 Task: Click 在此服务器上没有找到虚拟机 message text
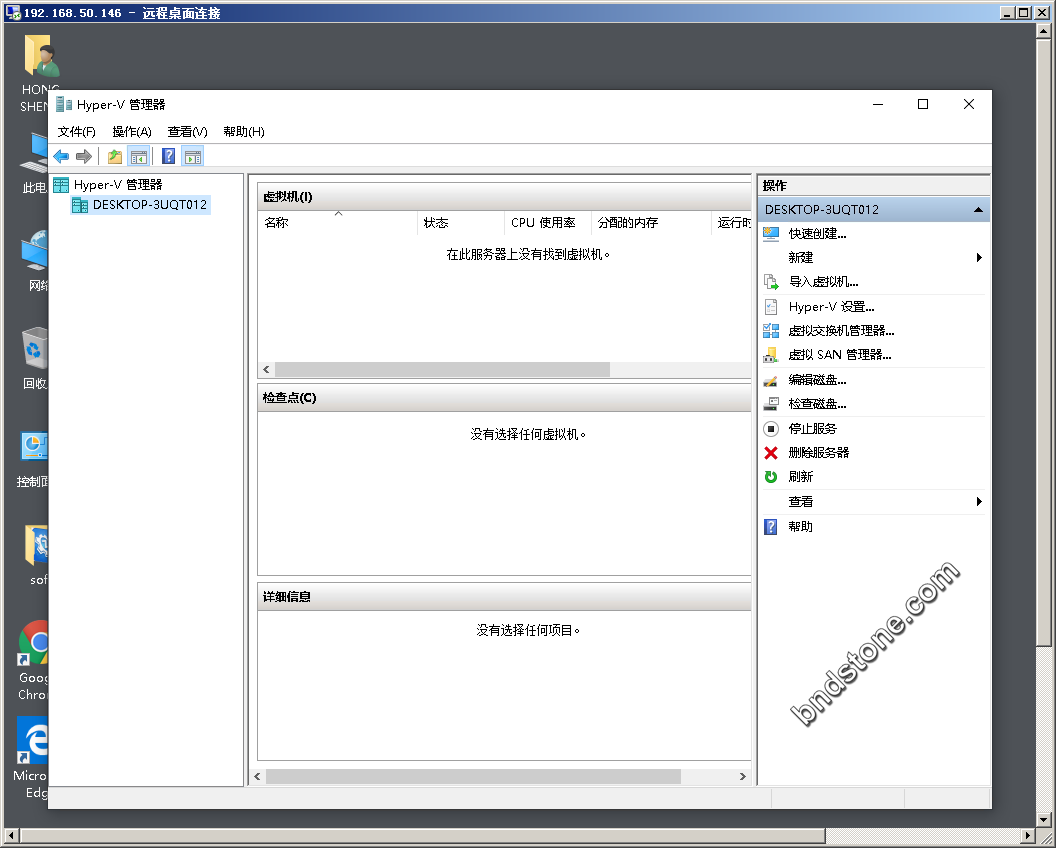(528, 255)
